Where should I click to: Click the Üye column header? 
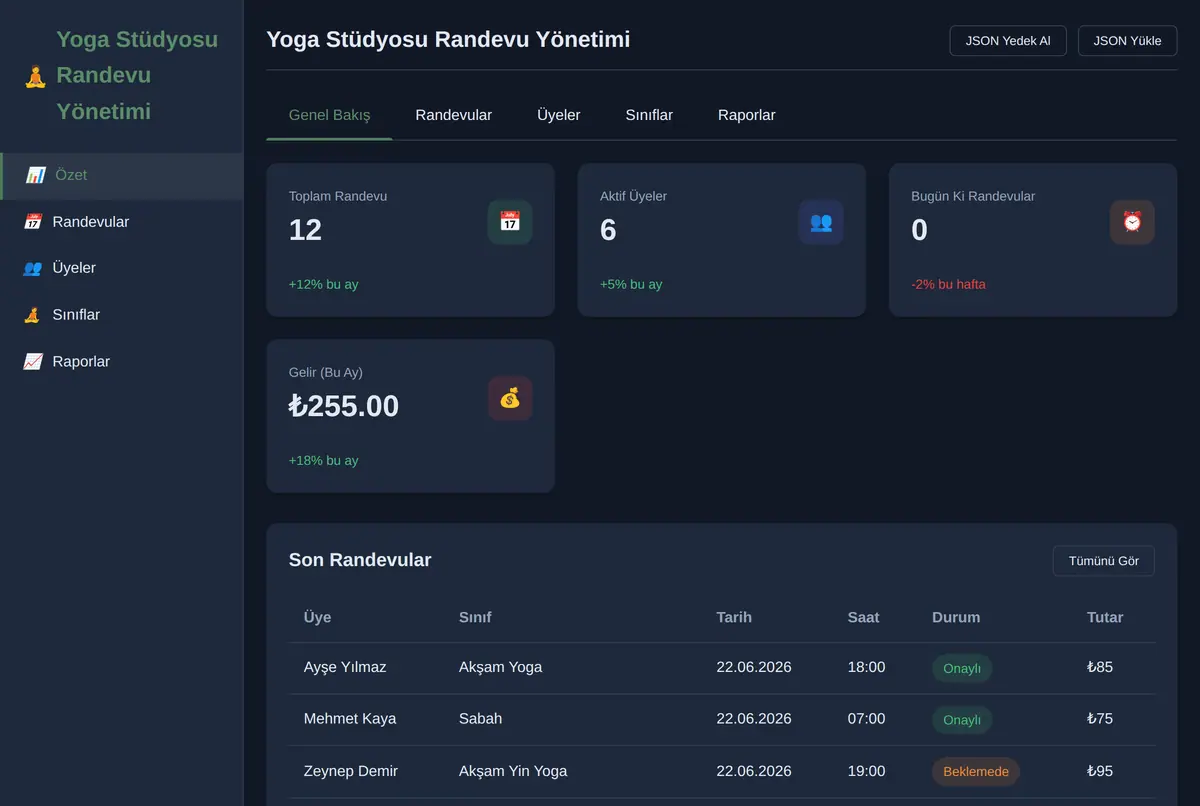(317, 617)
